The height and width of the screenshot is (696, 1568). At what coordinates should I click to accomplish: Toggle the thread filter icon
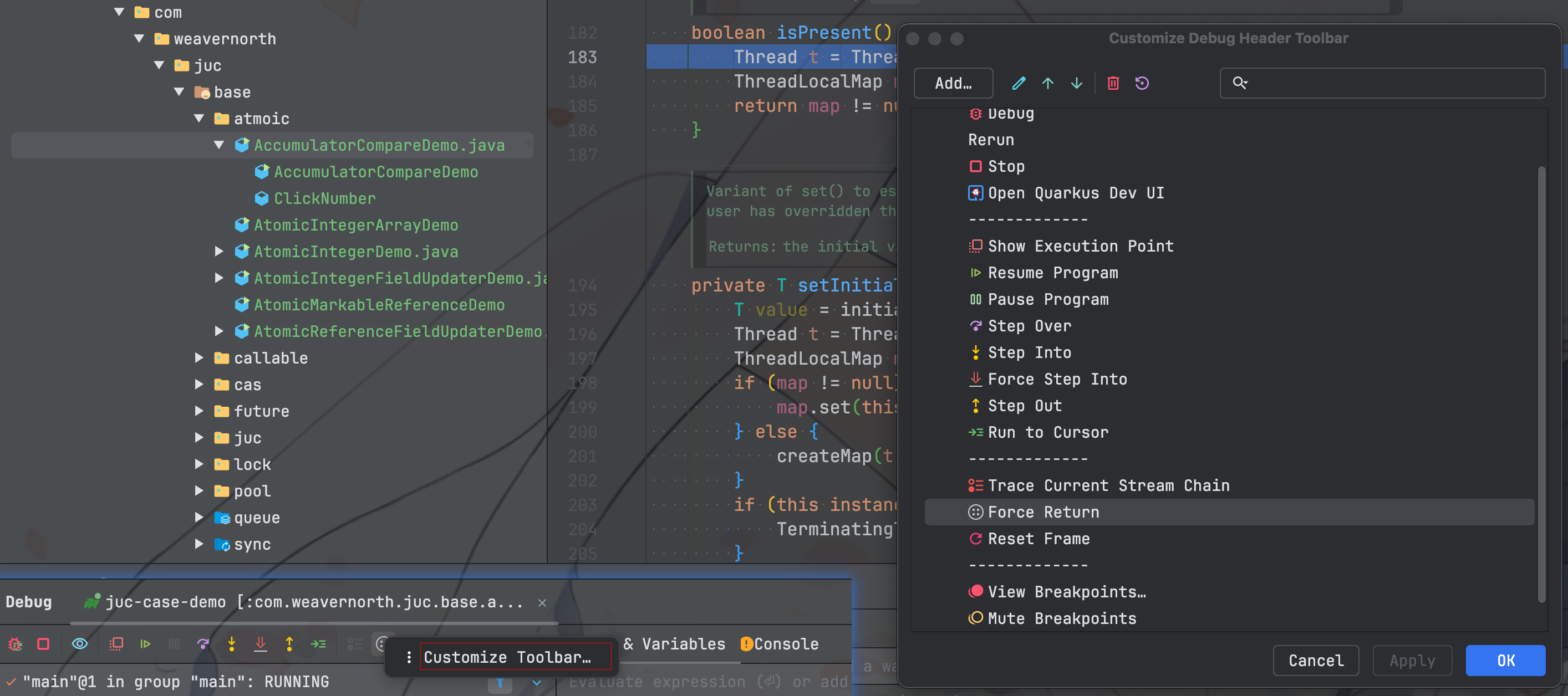coord(500,683)
